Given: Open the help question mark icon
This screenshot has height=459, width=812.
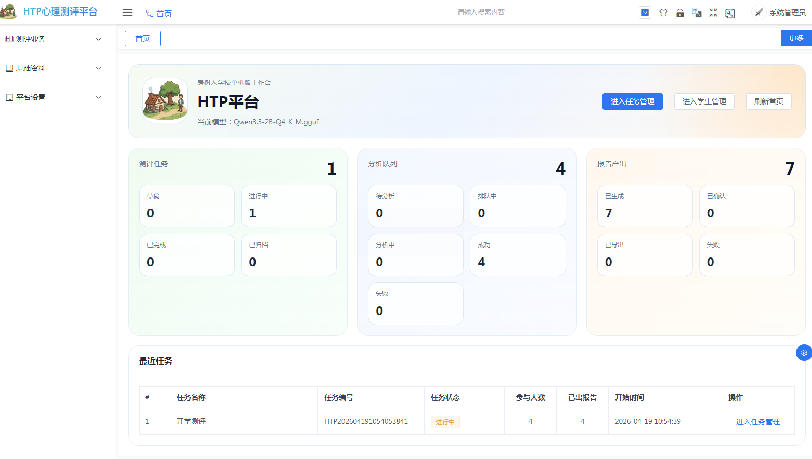Looking at the screenshot, I should (663, 12).
